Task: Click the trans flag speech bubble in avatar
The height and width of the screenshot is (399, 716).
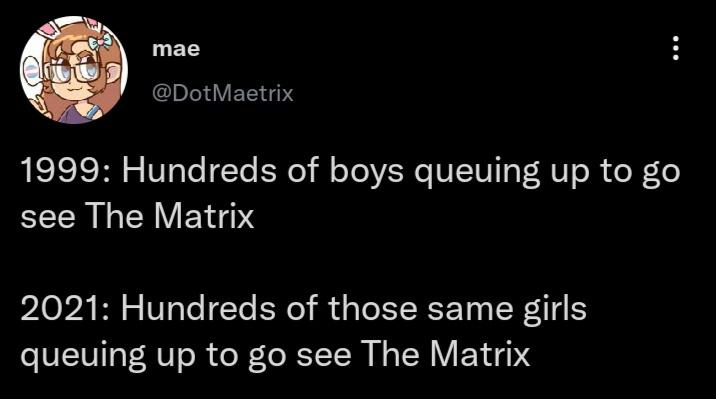Action: pyautogui.click(x=32, y=71)
